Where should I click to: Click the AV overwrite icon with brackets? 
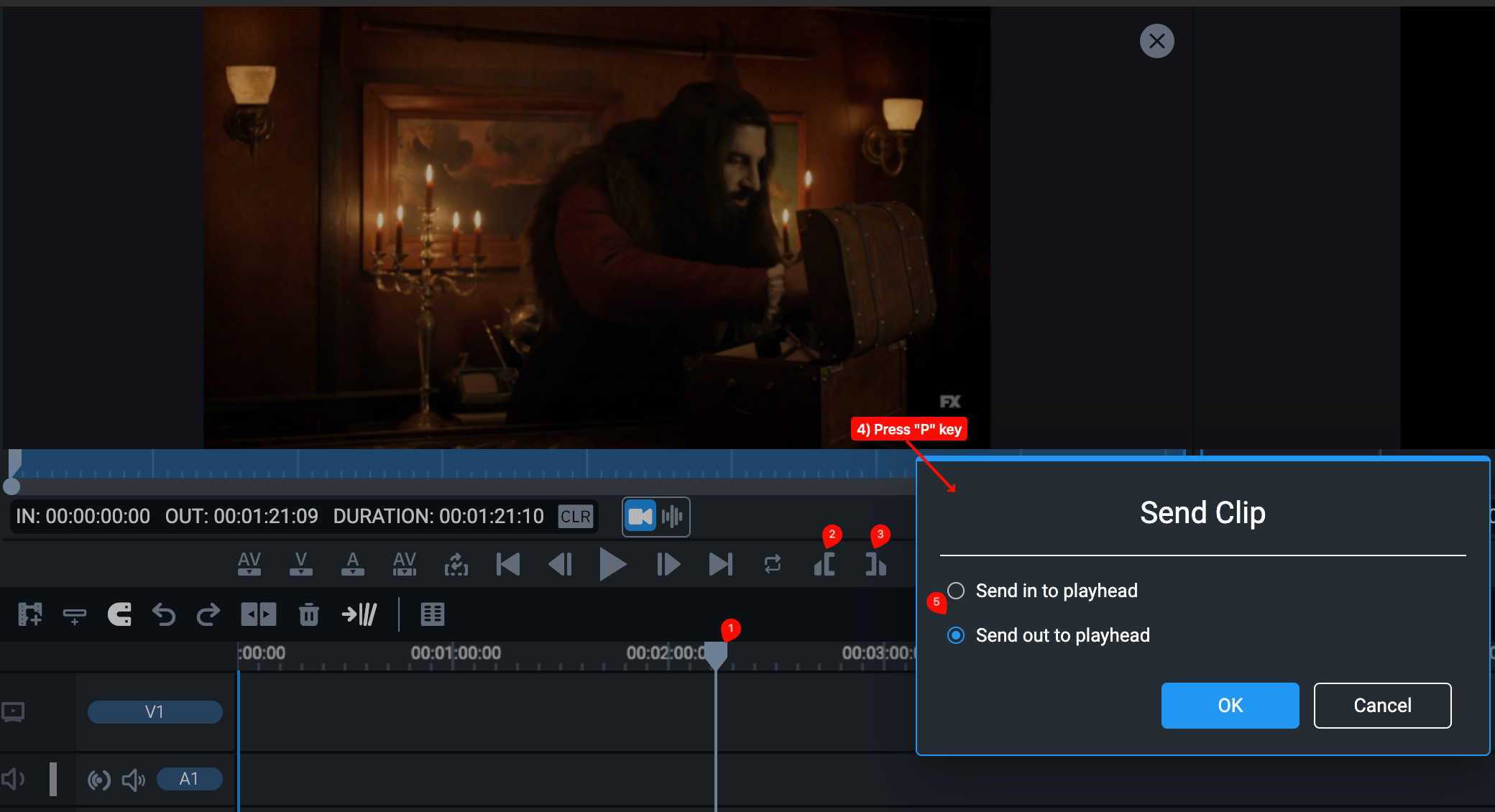pyautogui.click(x=405, y=564)
